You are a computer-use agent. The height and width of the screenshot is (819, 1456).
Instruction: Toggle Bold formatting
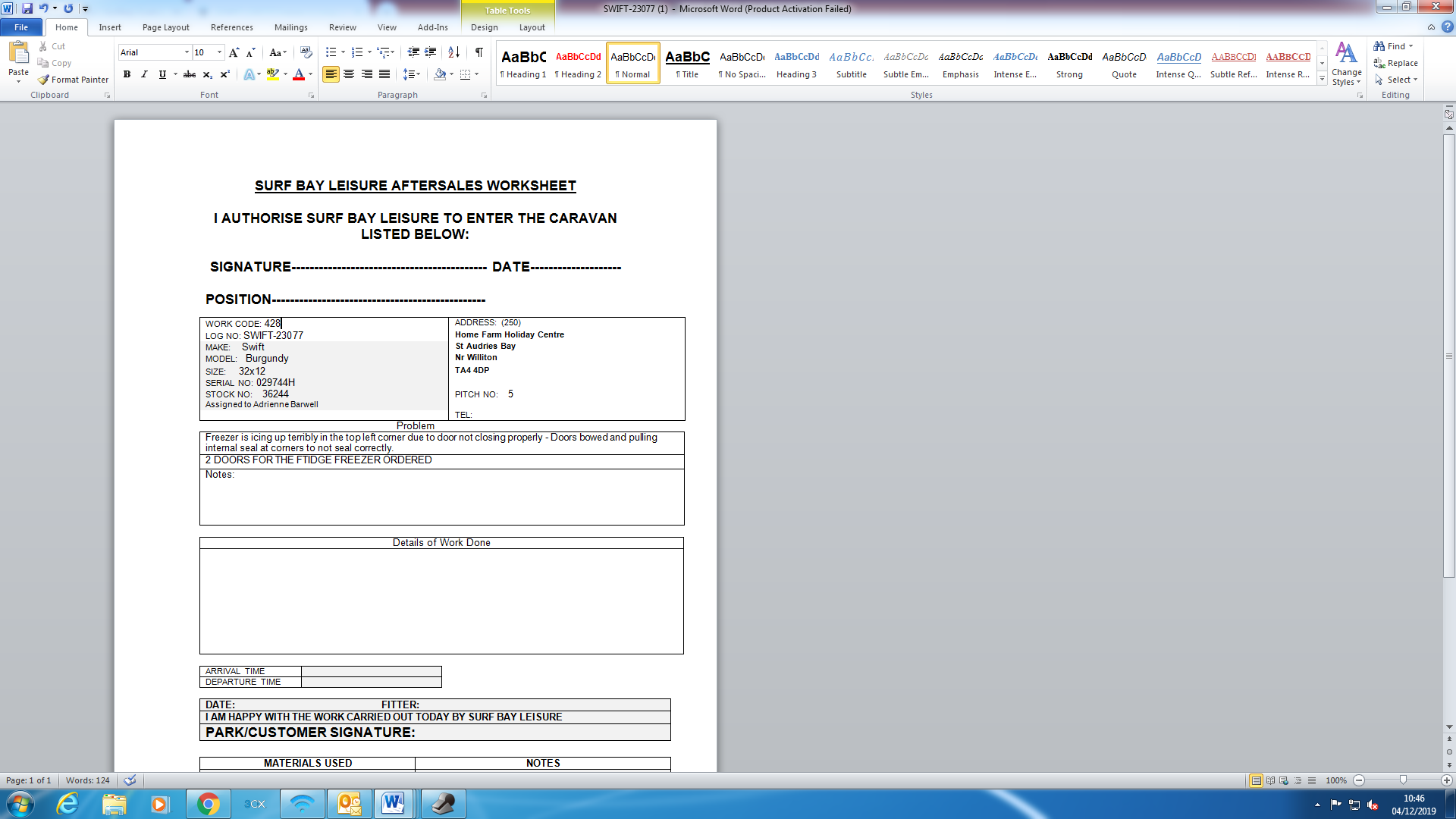click(x=127, y=74)
